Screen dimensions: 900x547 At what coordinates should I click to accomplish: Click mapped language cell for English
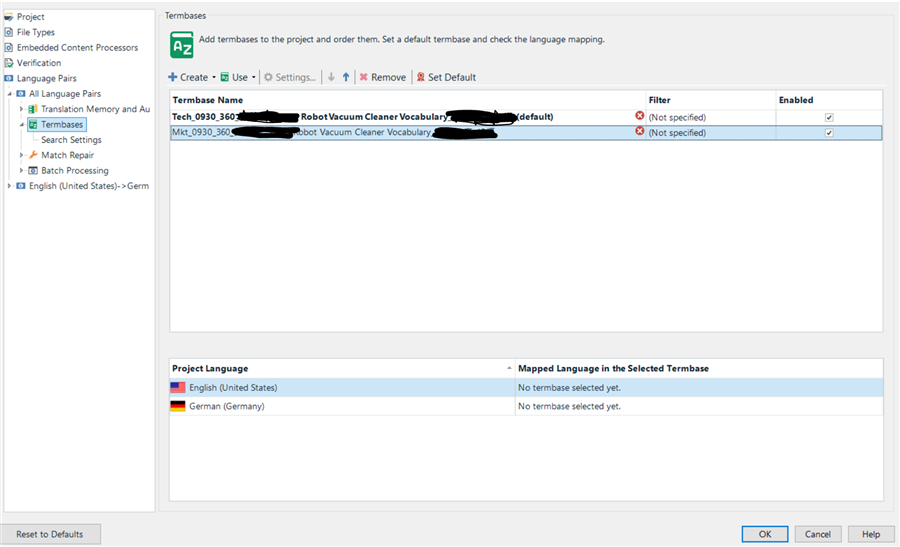[x=699, y=387]
